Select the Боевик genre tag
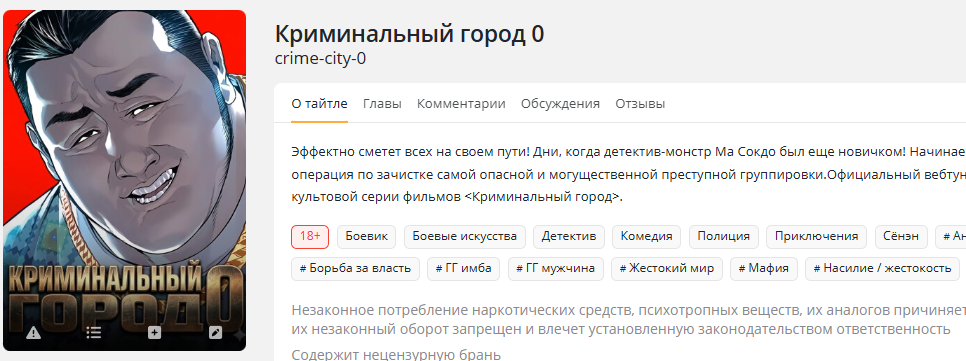The image size is (966, 361). click(x=367, y=237)
